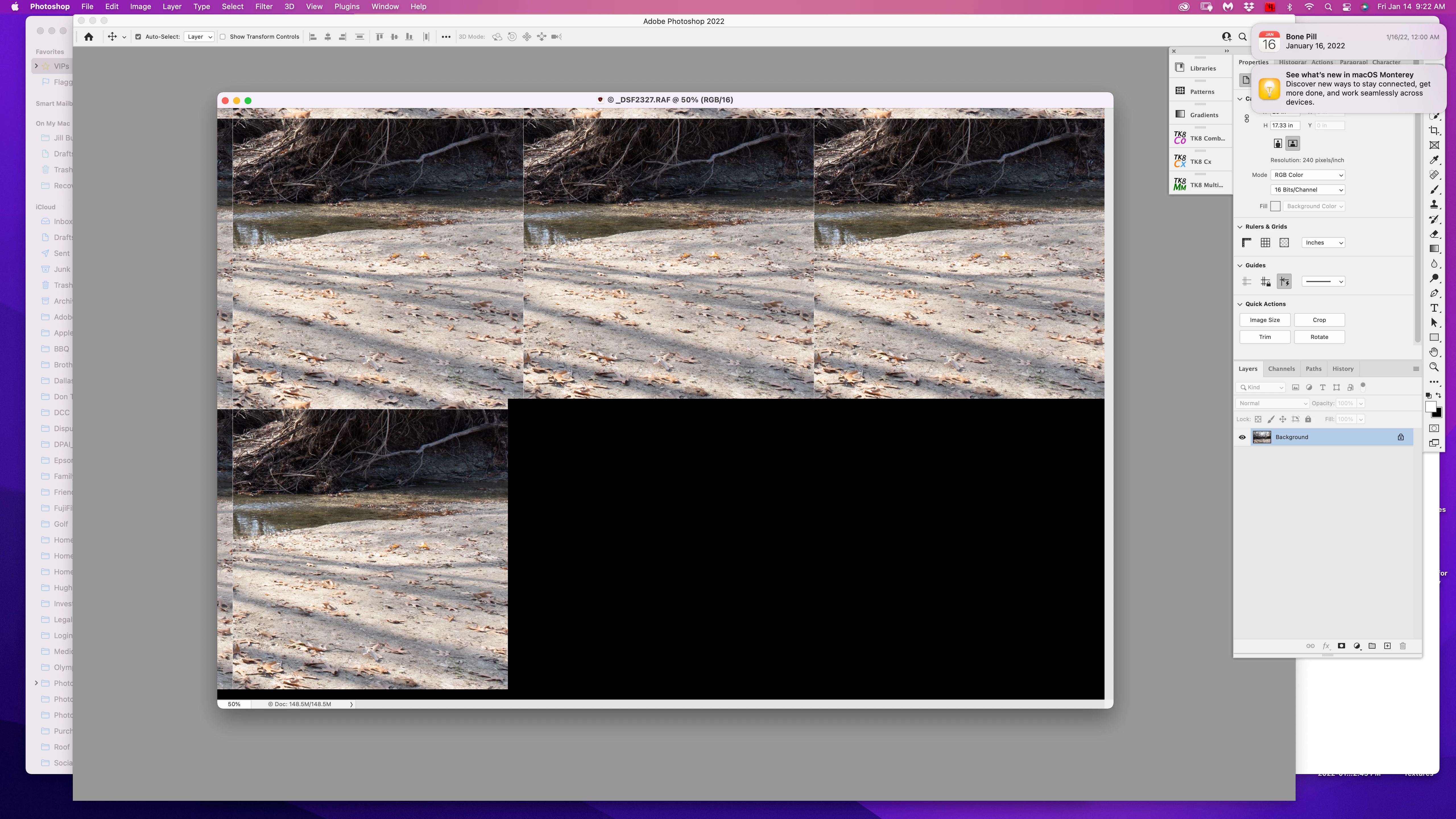Click the Rotate quick action button
The height and width of the screenshot is (819, 1456).
pyautogui.click(x=1319, y=337)
